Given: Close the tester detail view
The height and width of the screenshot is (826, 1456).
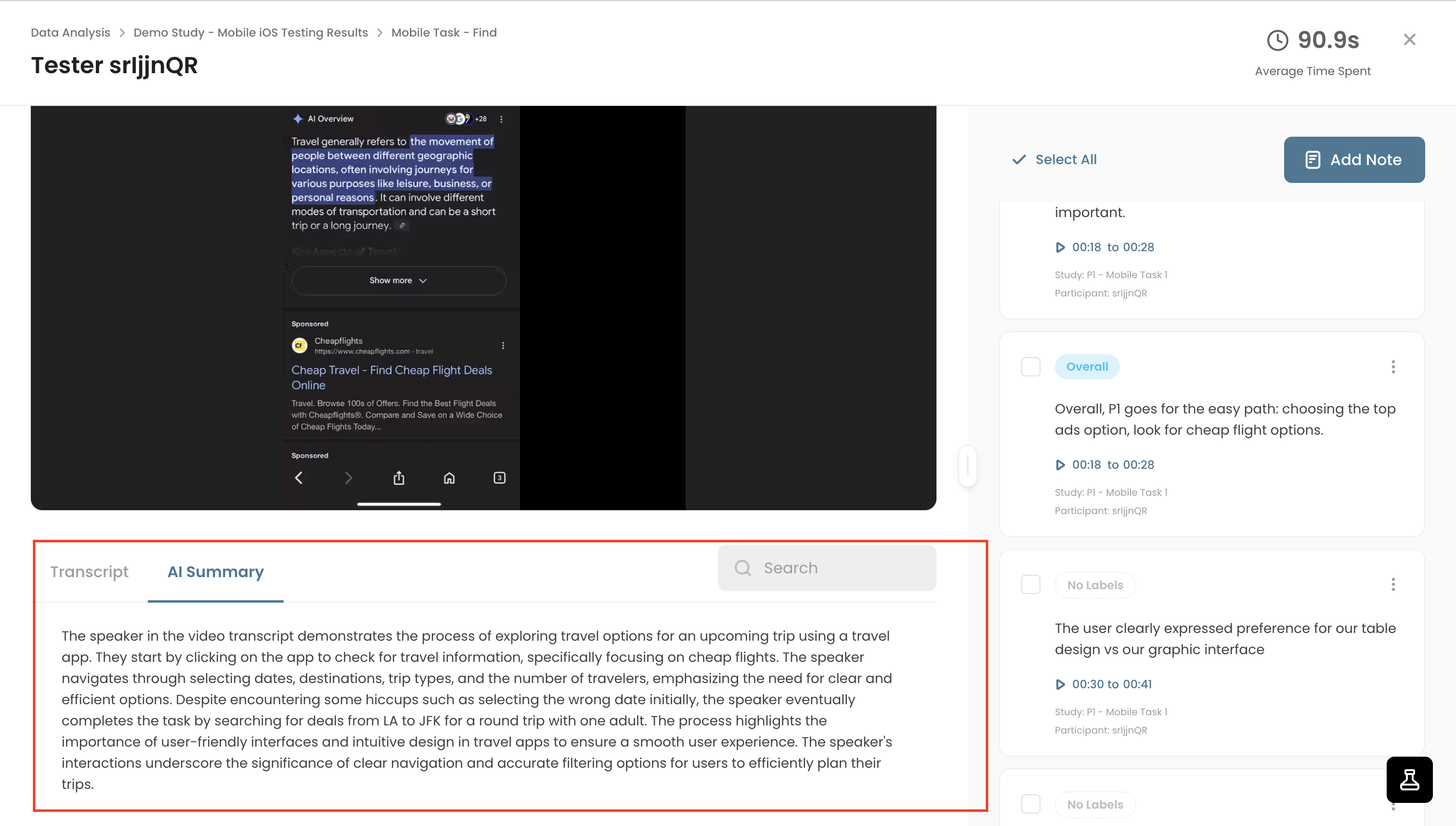Looking at the screenshot, I should [1409, 39].
